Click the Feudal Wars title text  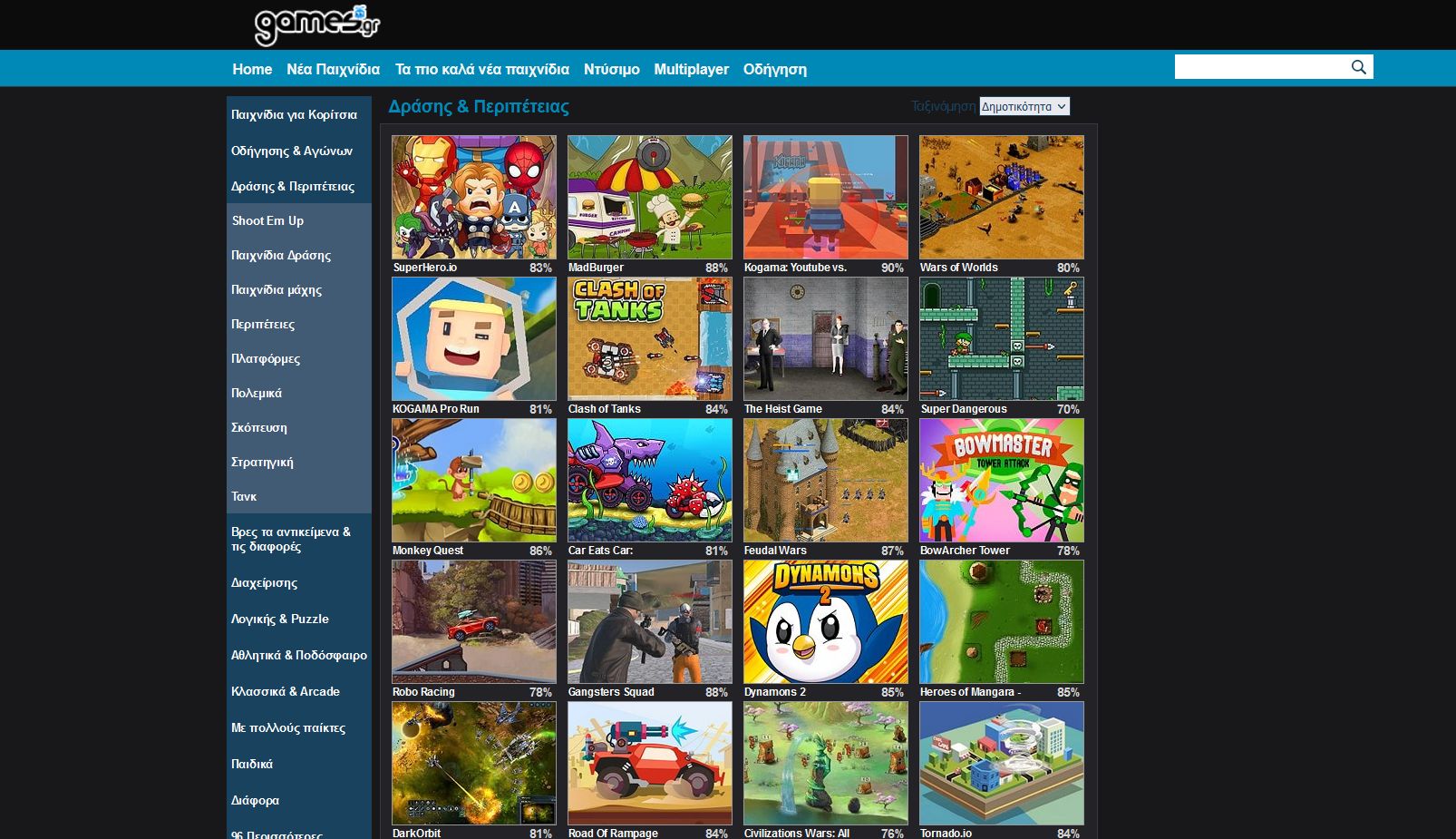[775, 551]
